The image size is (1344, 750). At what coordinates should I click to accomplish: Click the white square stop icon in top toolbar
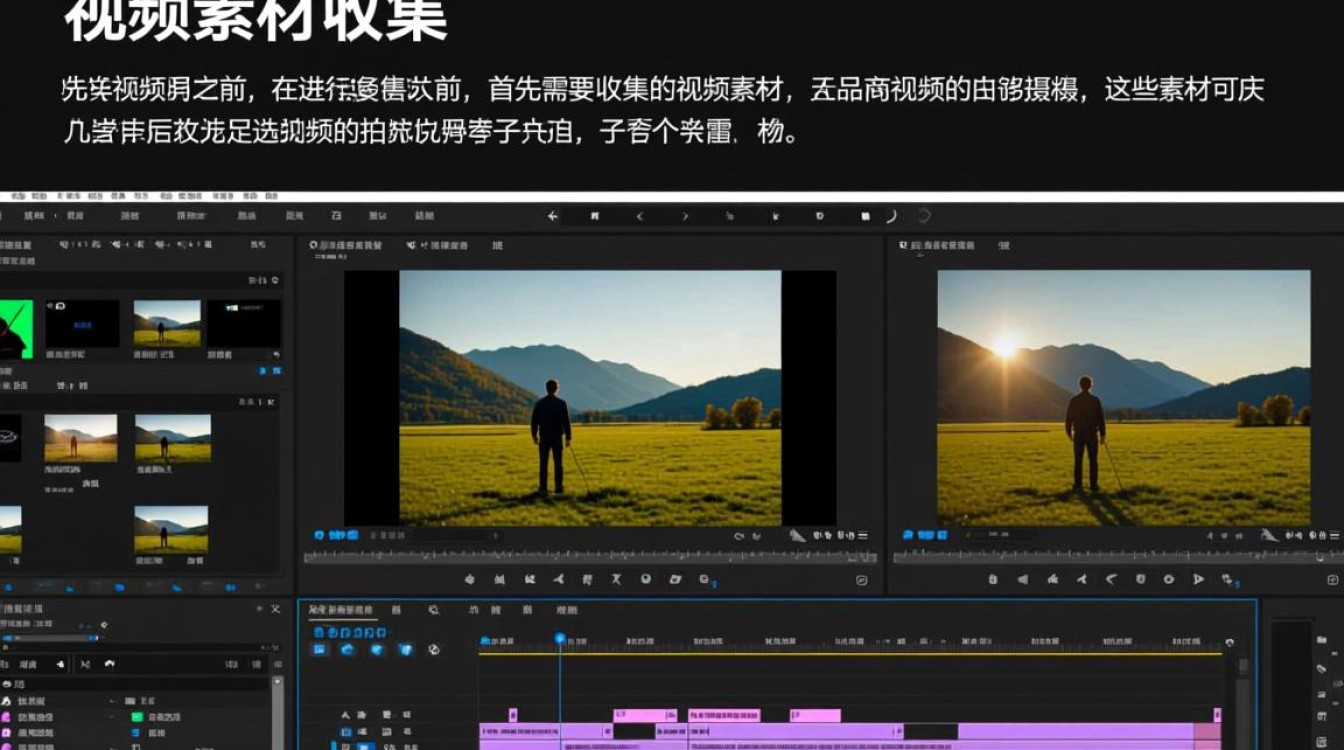pyautogui.click(x=866, y=216)
